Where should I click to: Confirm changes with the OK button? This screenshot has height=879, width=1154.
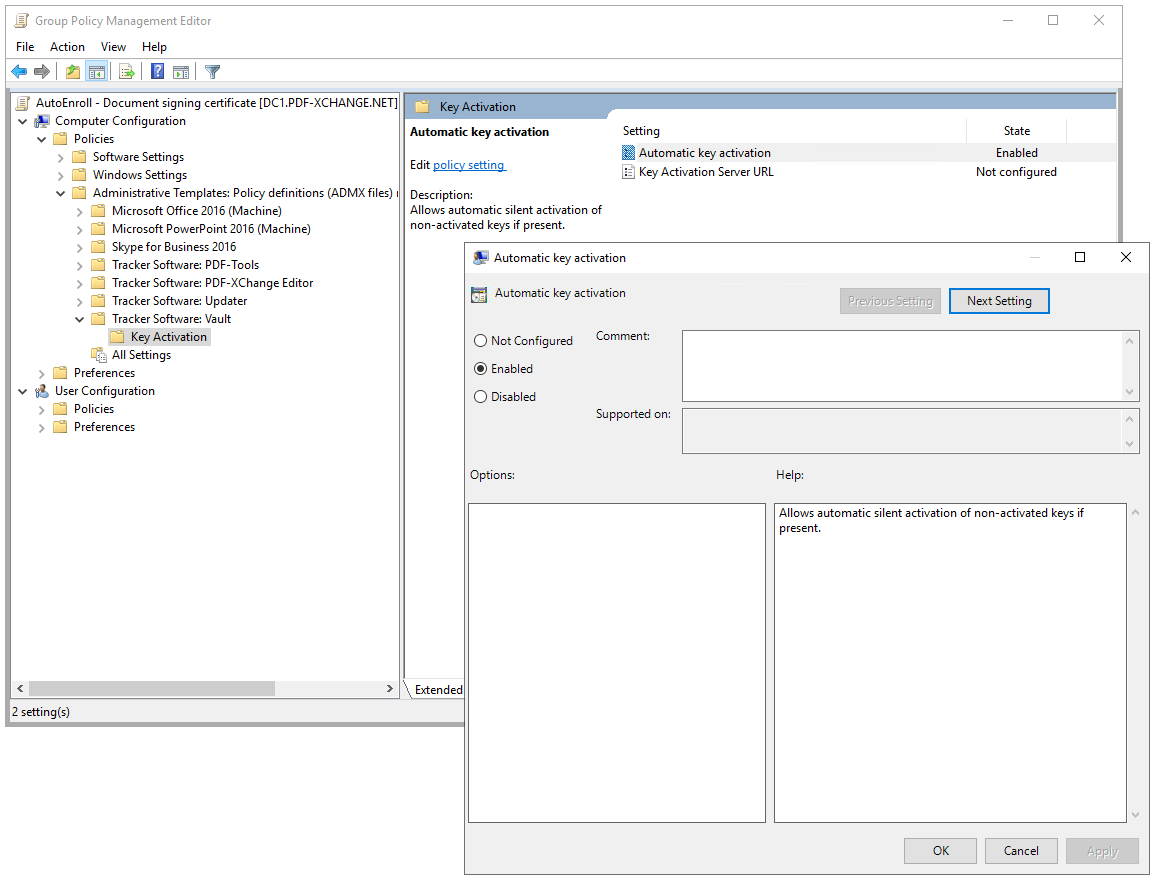(x=940, y=850)
